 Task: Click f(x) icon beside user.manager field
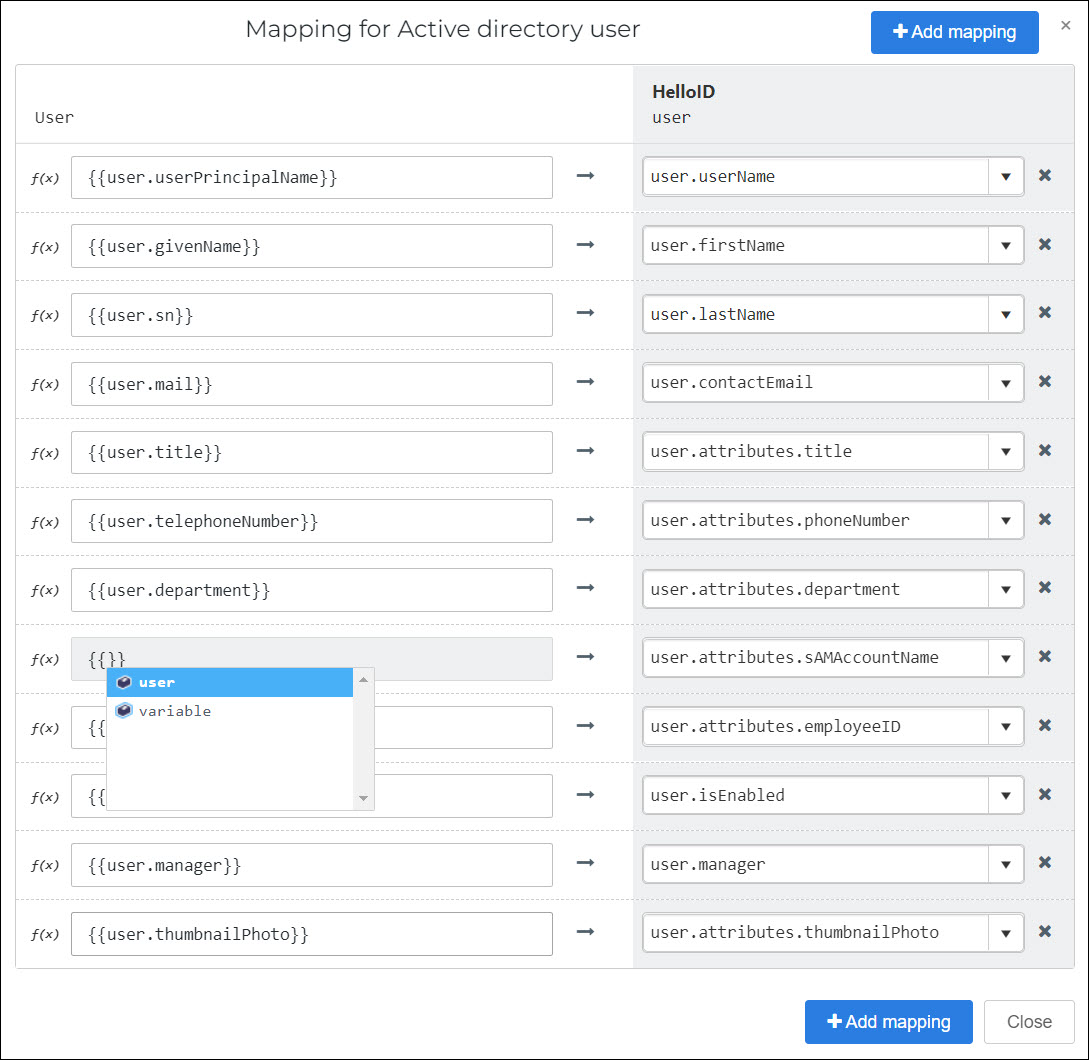point(45,866)
